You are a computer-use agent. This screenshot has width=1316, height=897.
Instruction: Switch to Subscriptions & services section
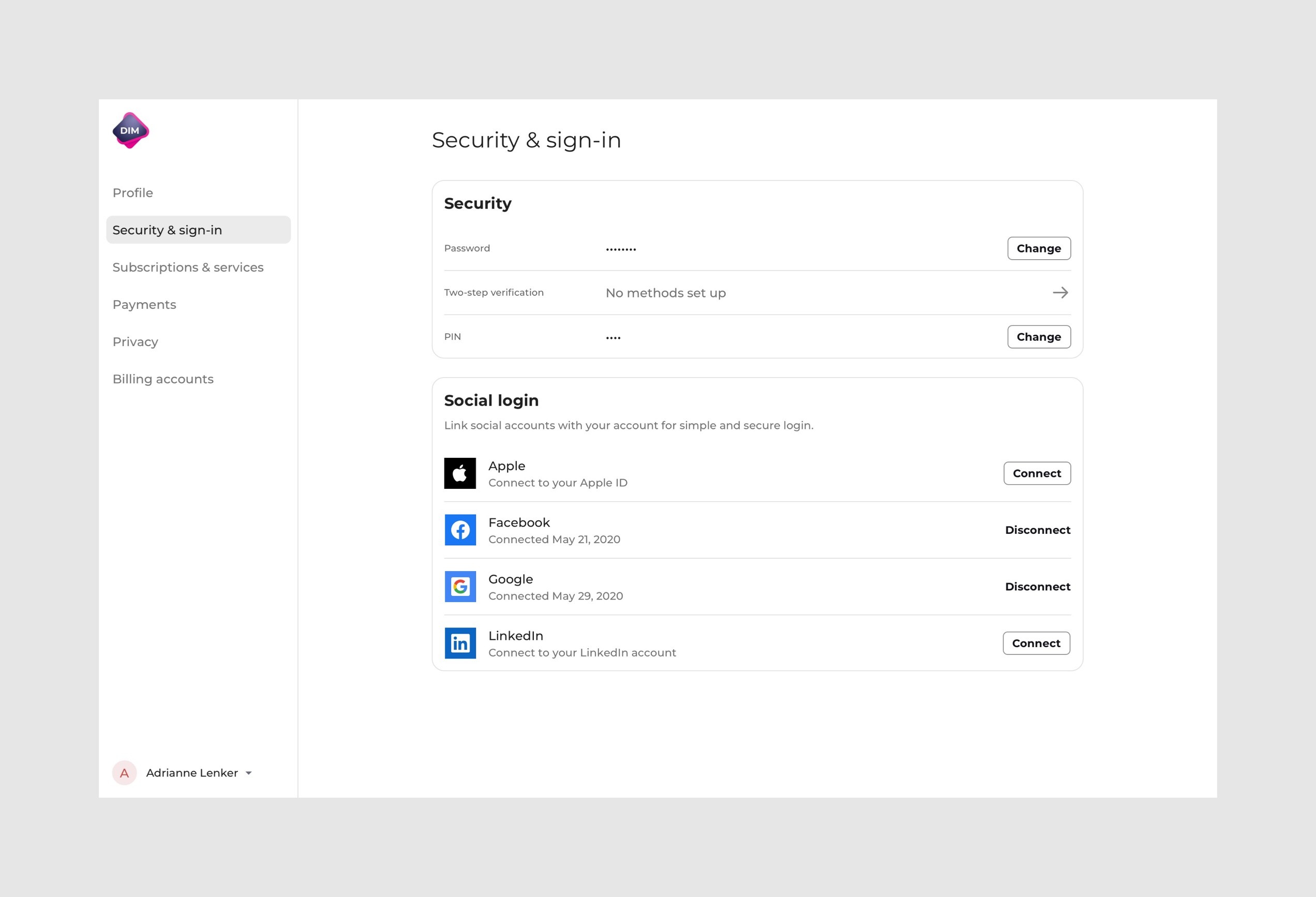click(x=188, y=267)
